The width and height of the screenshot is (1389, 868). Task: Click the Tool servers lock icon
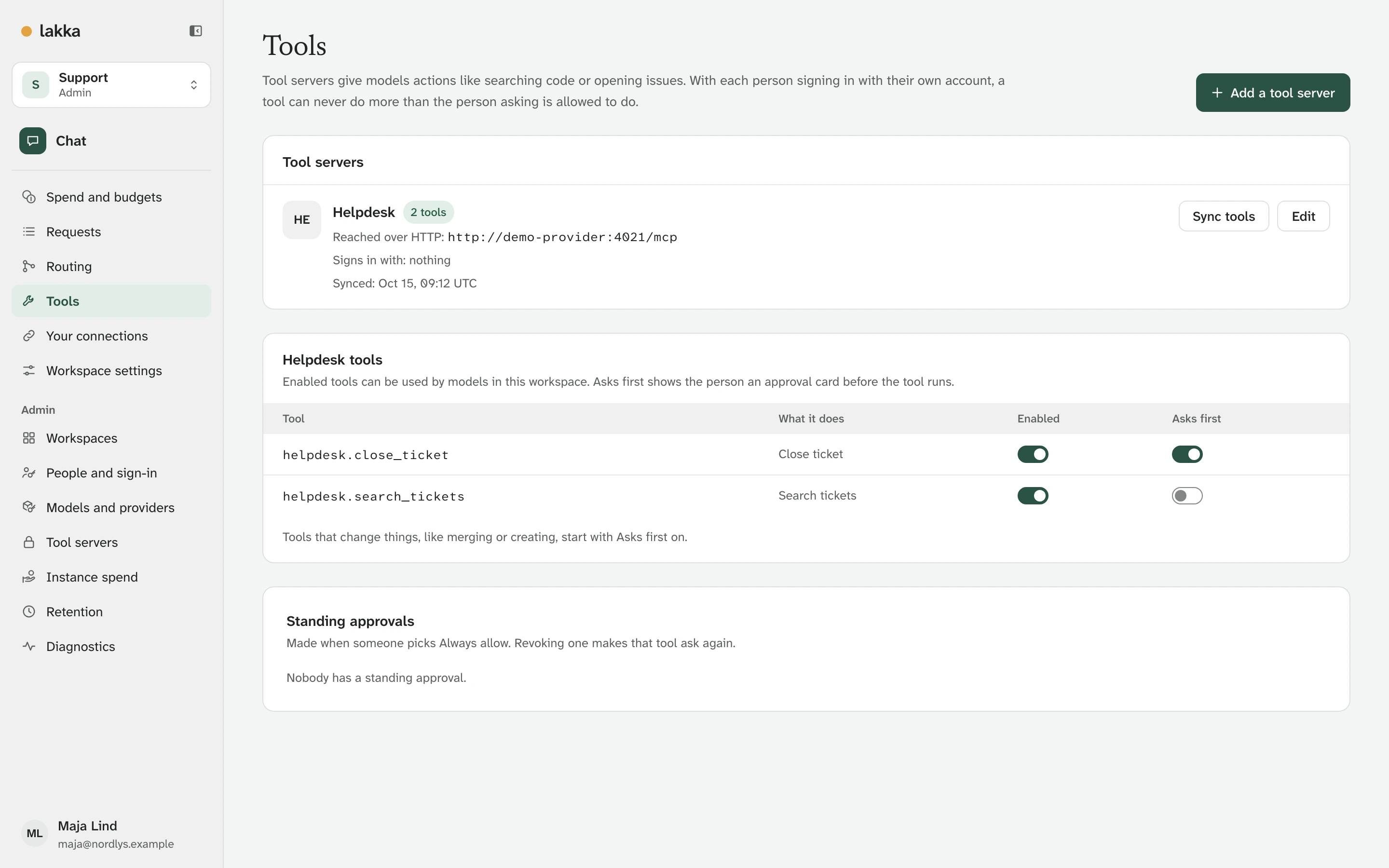pyautogui.click(x=29, y=542)
